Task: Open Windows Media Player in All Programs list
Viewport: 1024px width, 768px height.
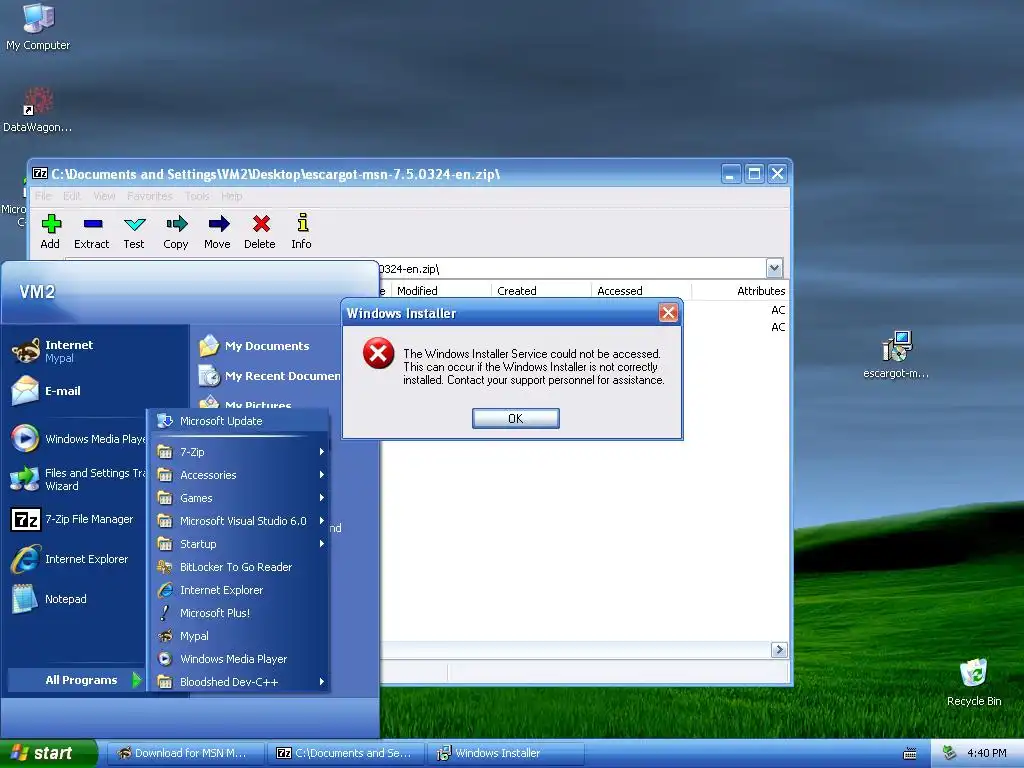Action: [238, 659]
